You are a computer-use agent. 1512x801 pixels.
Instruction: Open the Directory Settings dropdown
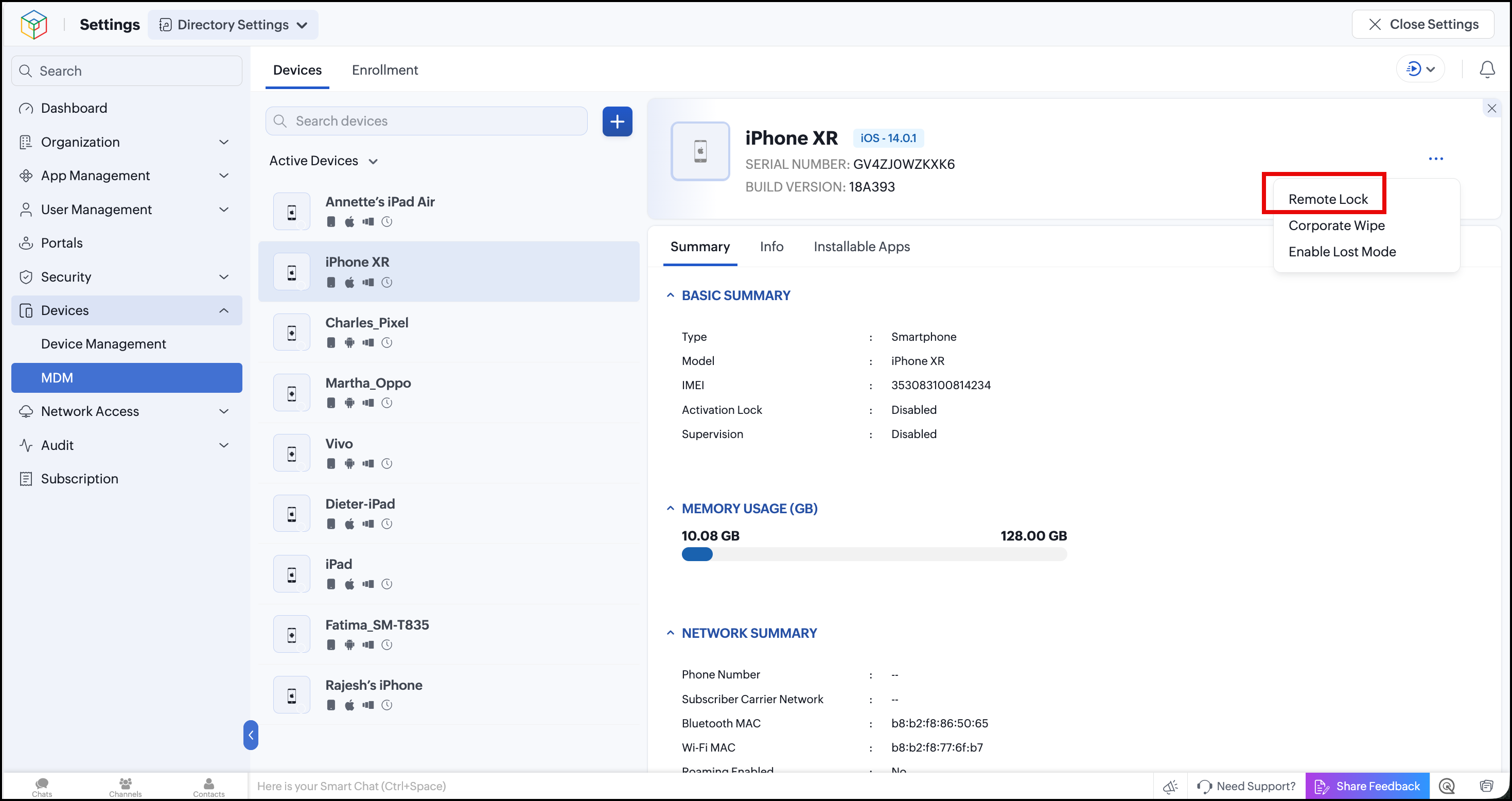233,25
